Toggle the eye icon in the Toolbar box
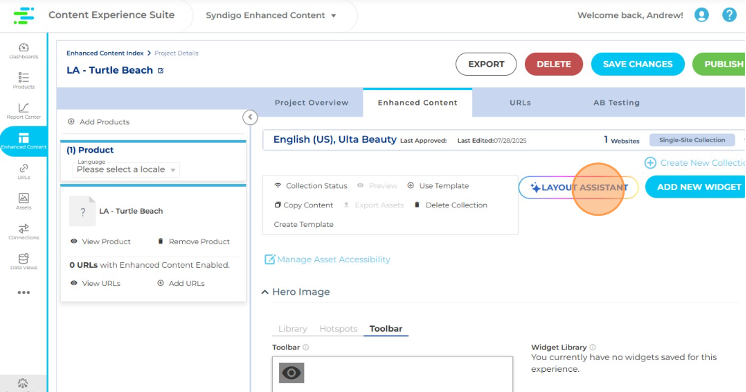Viewport: 746px width, 392px height. 291,373
